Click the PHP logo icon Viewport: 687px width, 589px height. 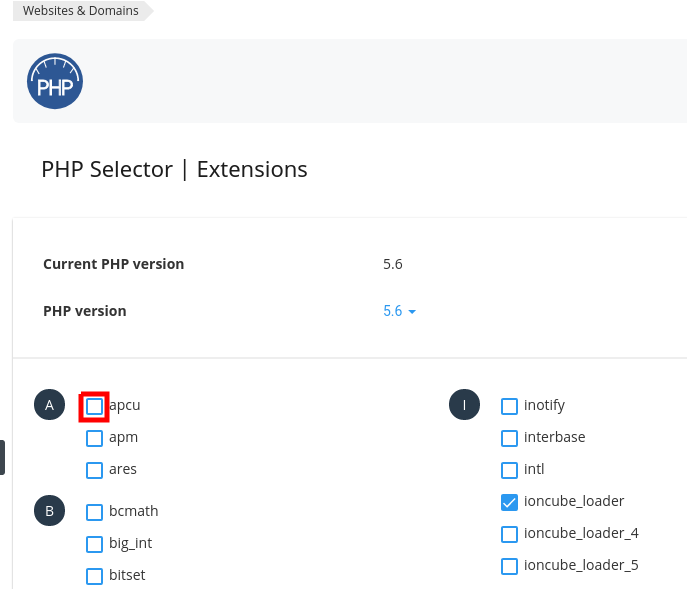click(x=55, y=82)
